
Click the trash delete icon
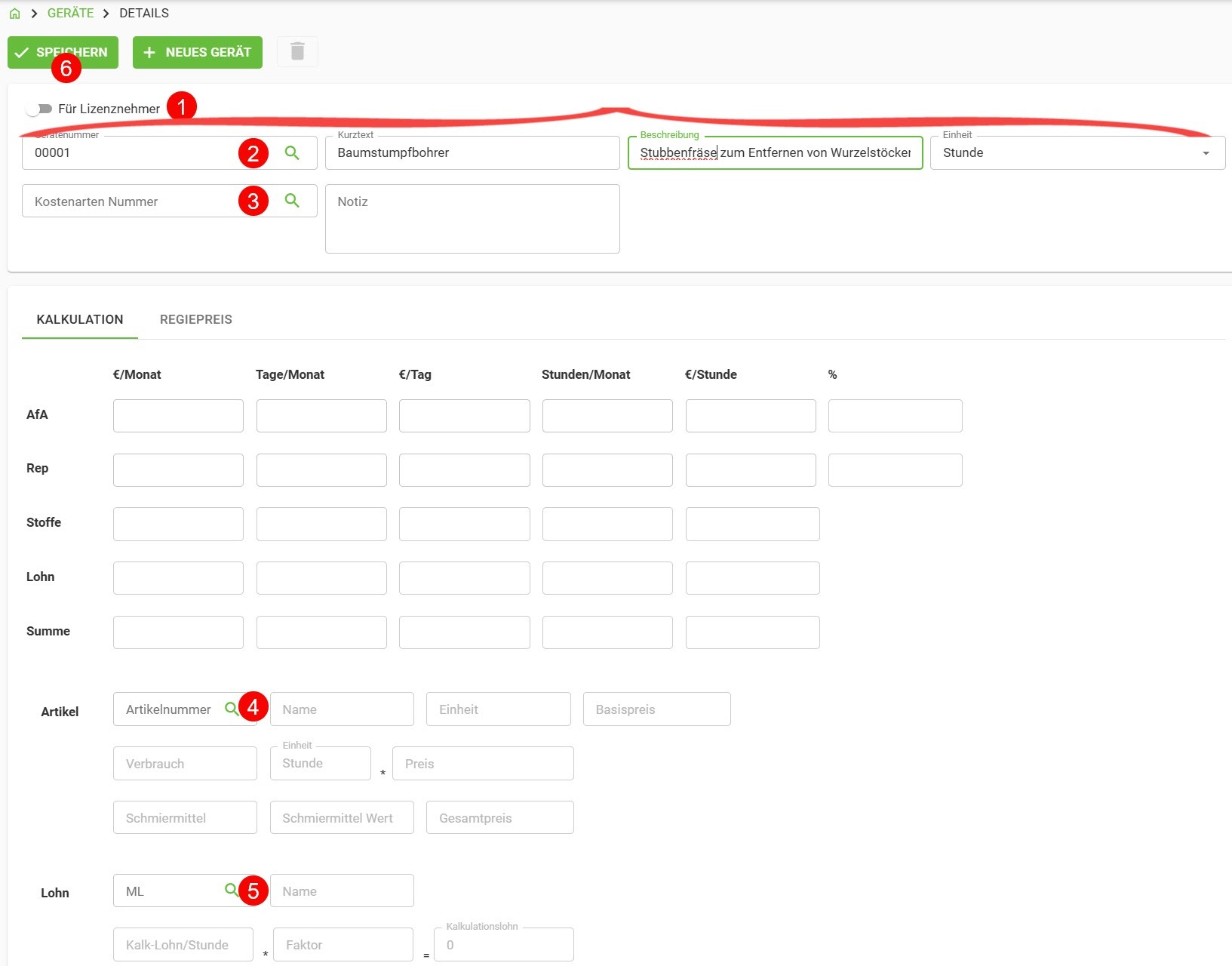click(297, 51)
